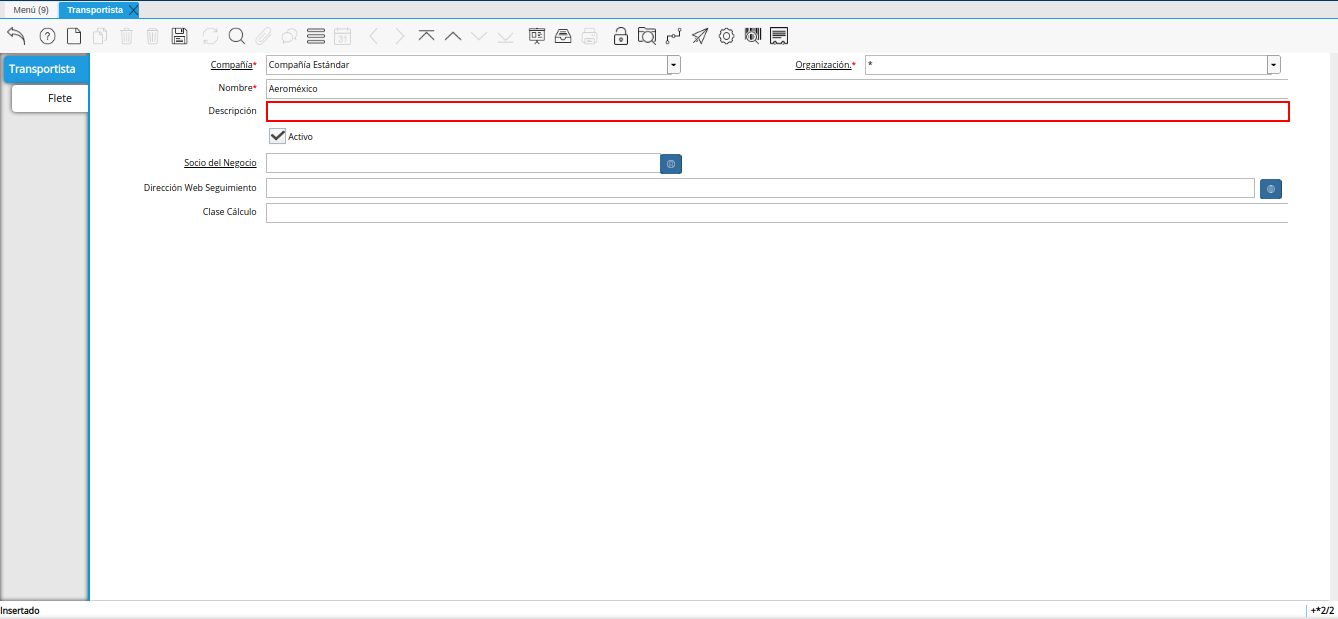
Task: Click into the Nombre field with Aeroméxico
Action: [x=776, y=89]
